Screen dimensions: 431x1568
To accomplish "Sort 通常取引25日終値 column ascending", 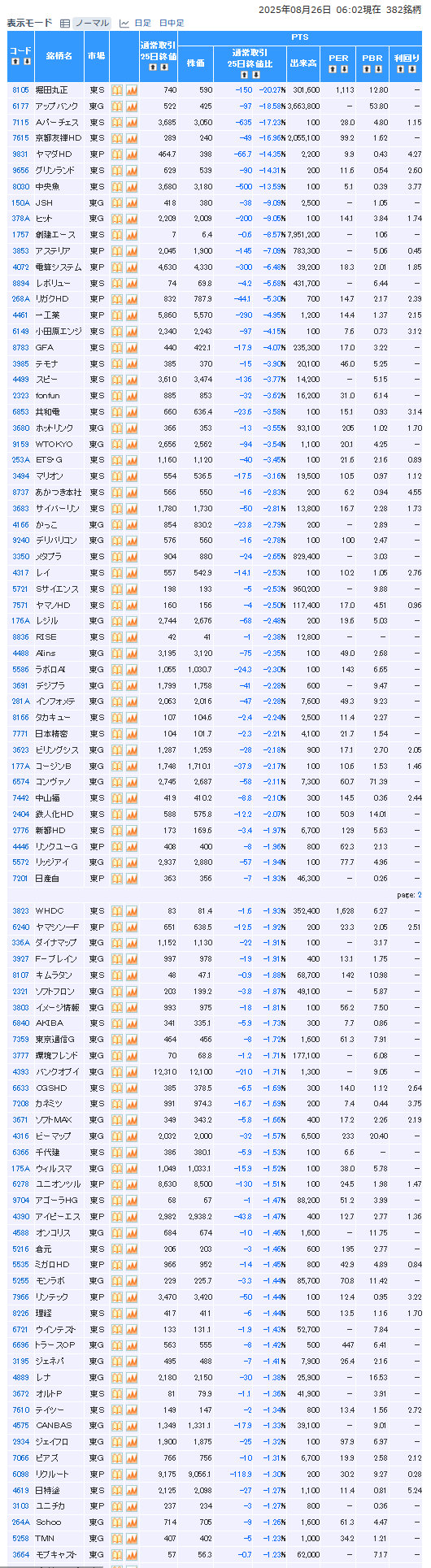I will (152, 67).
